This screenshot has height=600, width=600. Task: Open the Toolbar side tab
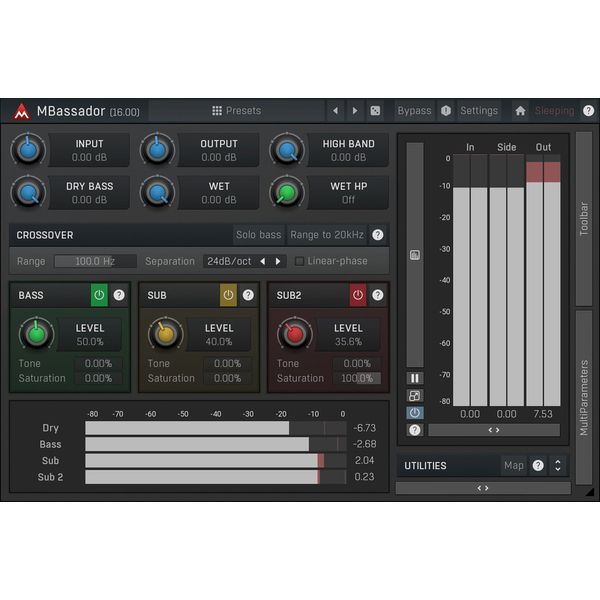(x=584, y=219)
